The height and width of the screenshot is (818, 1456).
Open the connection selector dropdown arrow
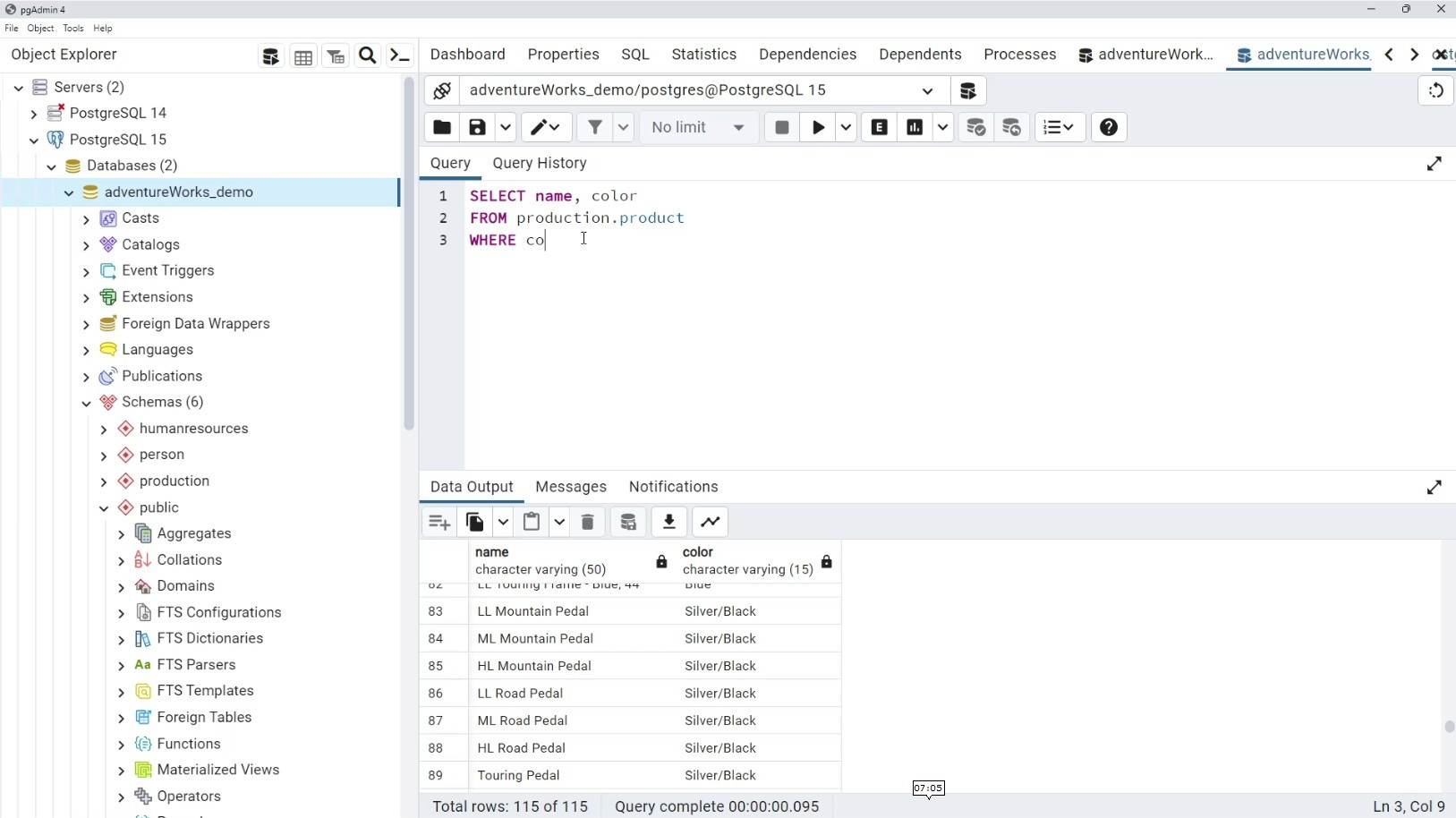click(x=927, y=90)
